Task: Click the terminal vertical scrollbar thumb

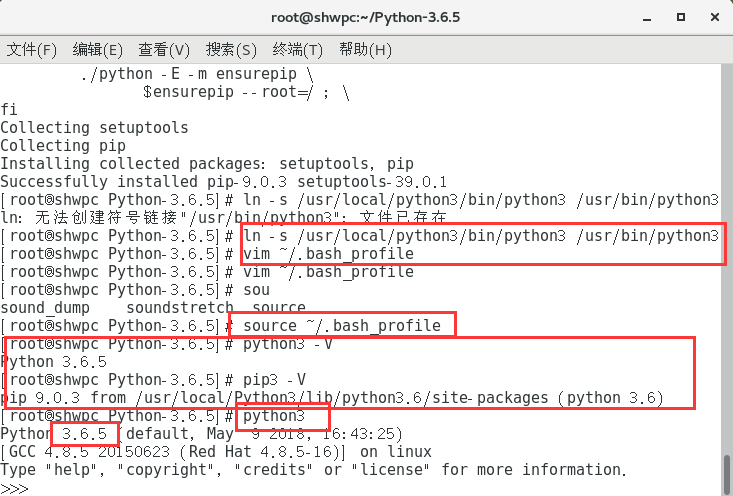Action: click(x=727, y=474)
